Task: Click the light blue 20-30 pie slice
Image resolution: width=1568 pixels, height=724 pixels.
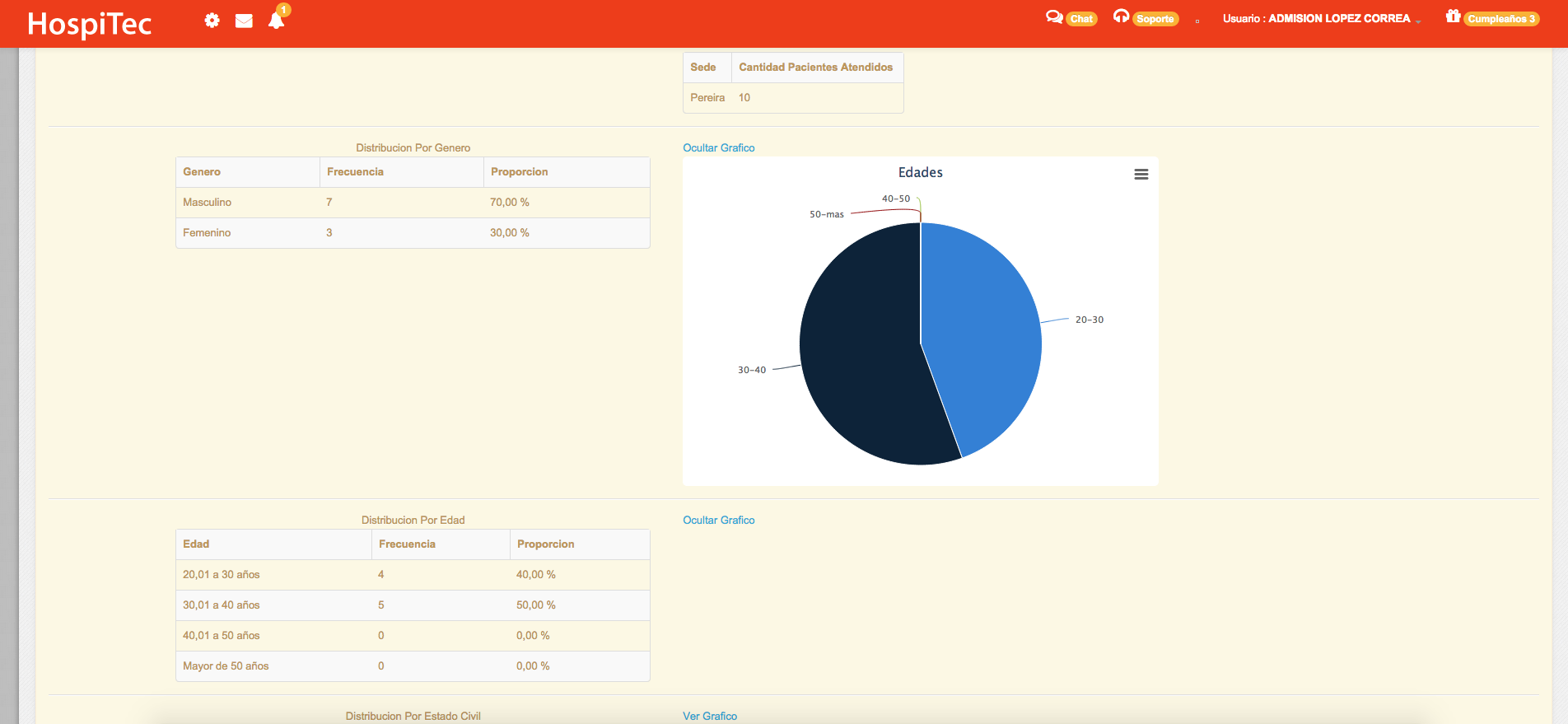Action: (980, 329)
